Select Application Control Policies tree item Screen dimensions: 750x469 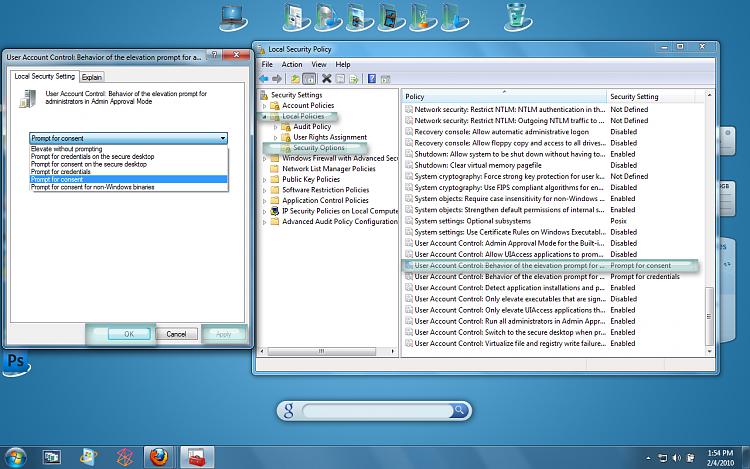[x=325, y=200]
